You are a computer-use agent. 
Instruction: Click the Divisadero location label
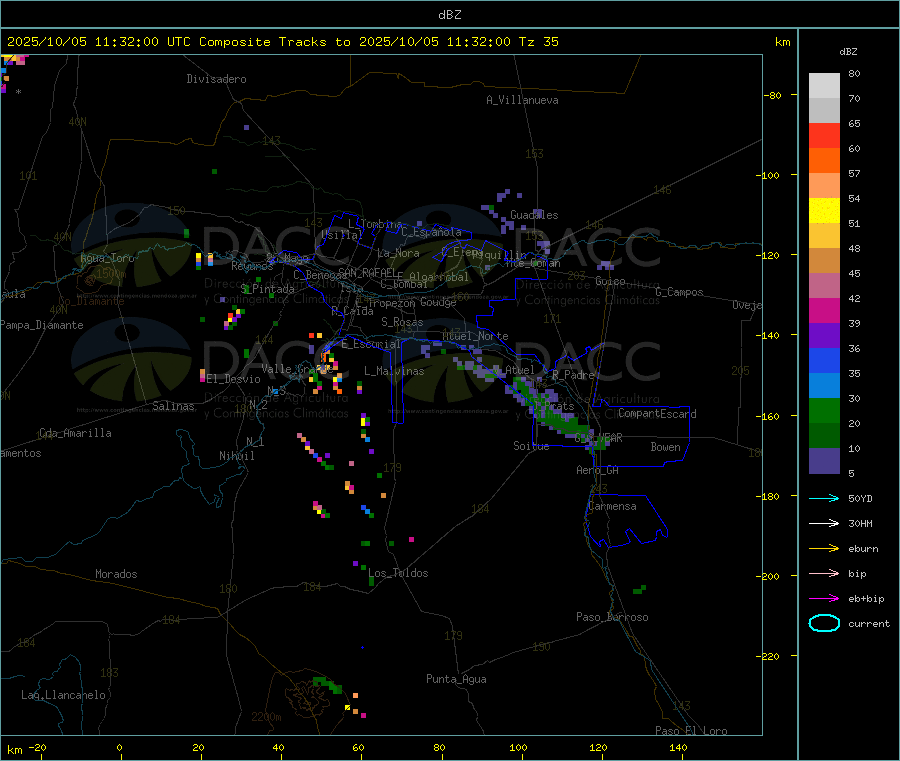pos(216,79)
